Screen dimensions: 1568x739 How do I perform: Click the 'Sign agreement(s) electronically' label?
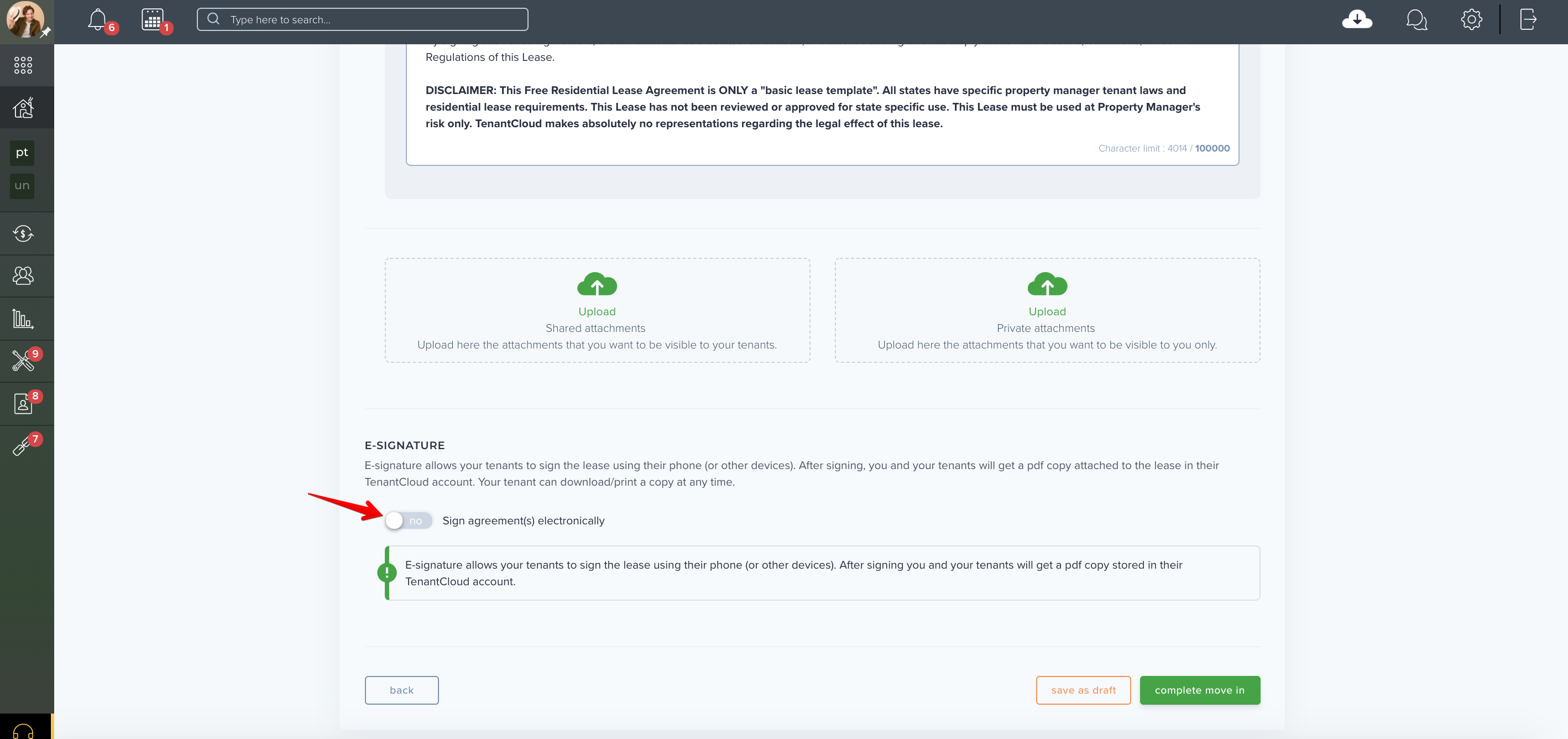coord(523,521)
